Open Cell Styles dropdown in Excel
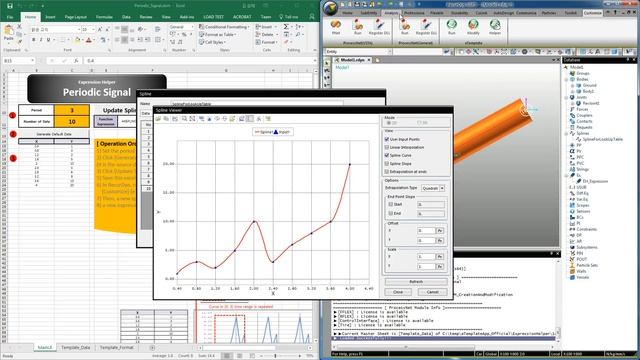The width and height of the screenshot is (640, 360). pos(212,42)
